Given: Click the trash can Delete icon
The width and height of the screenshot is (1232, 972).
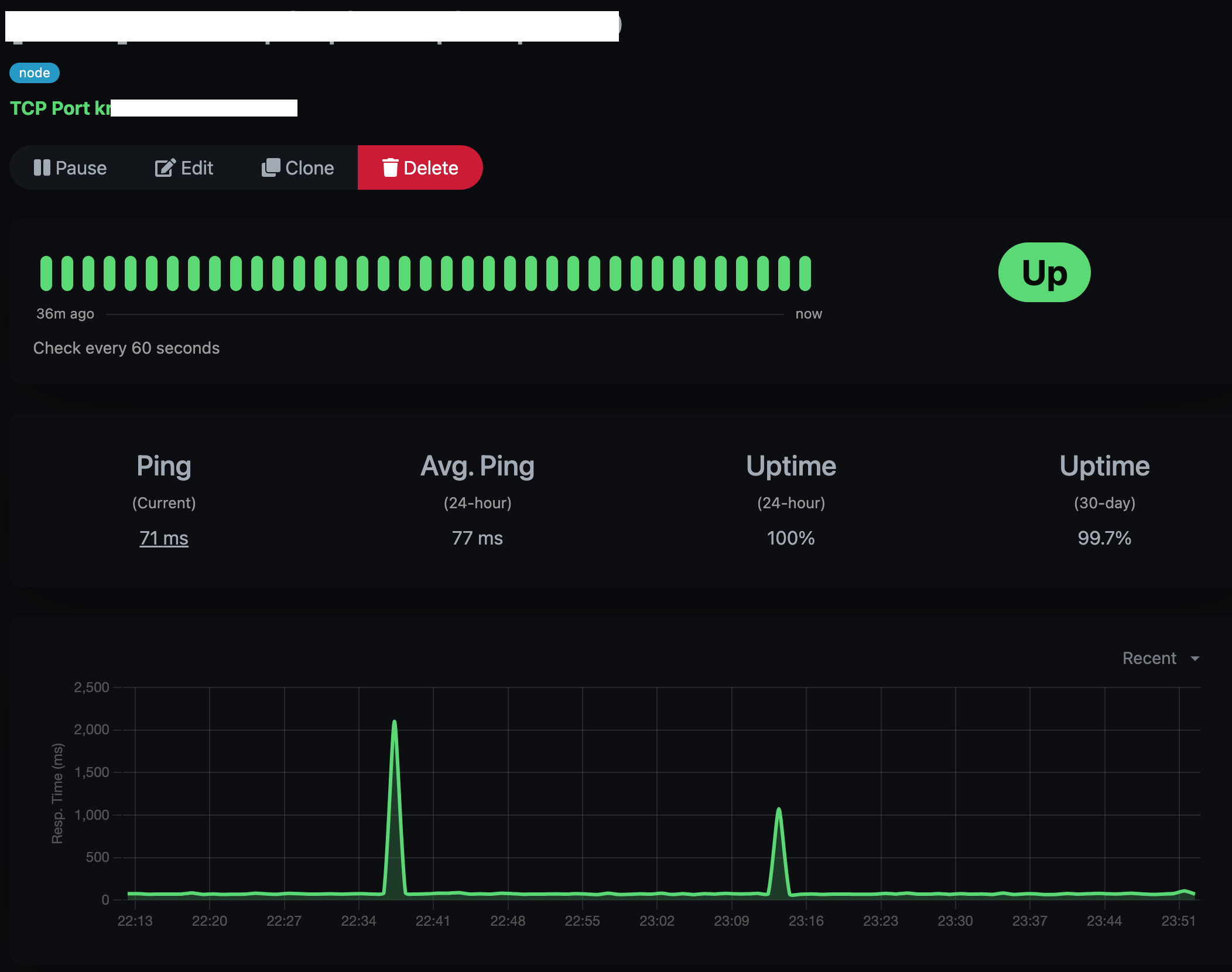Looking at the screenshot, I should tap(390, 167).
